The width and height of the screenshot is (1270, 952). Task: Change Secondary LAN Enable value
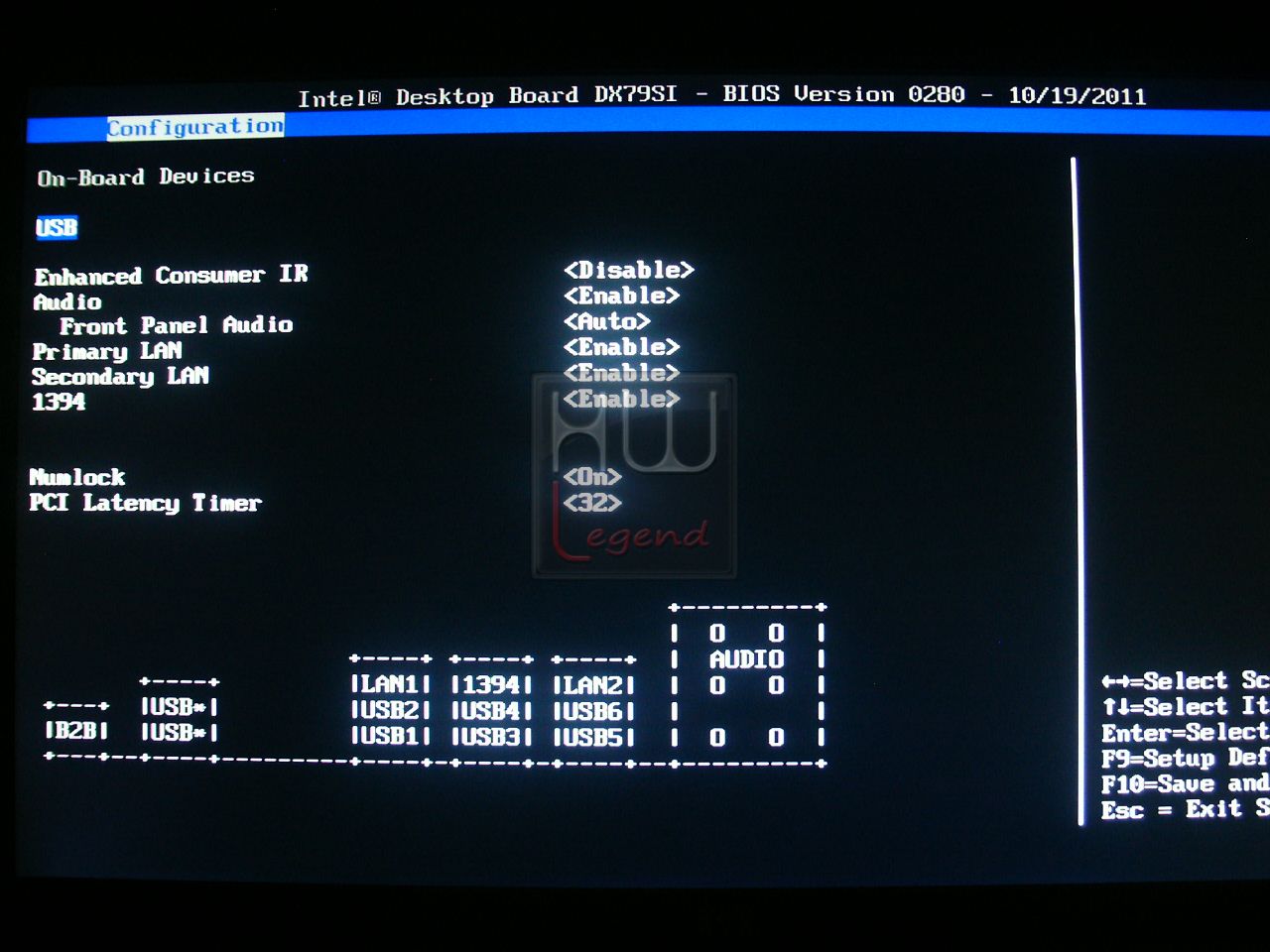622,373
